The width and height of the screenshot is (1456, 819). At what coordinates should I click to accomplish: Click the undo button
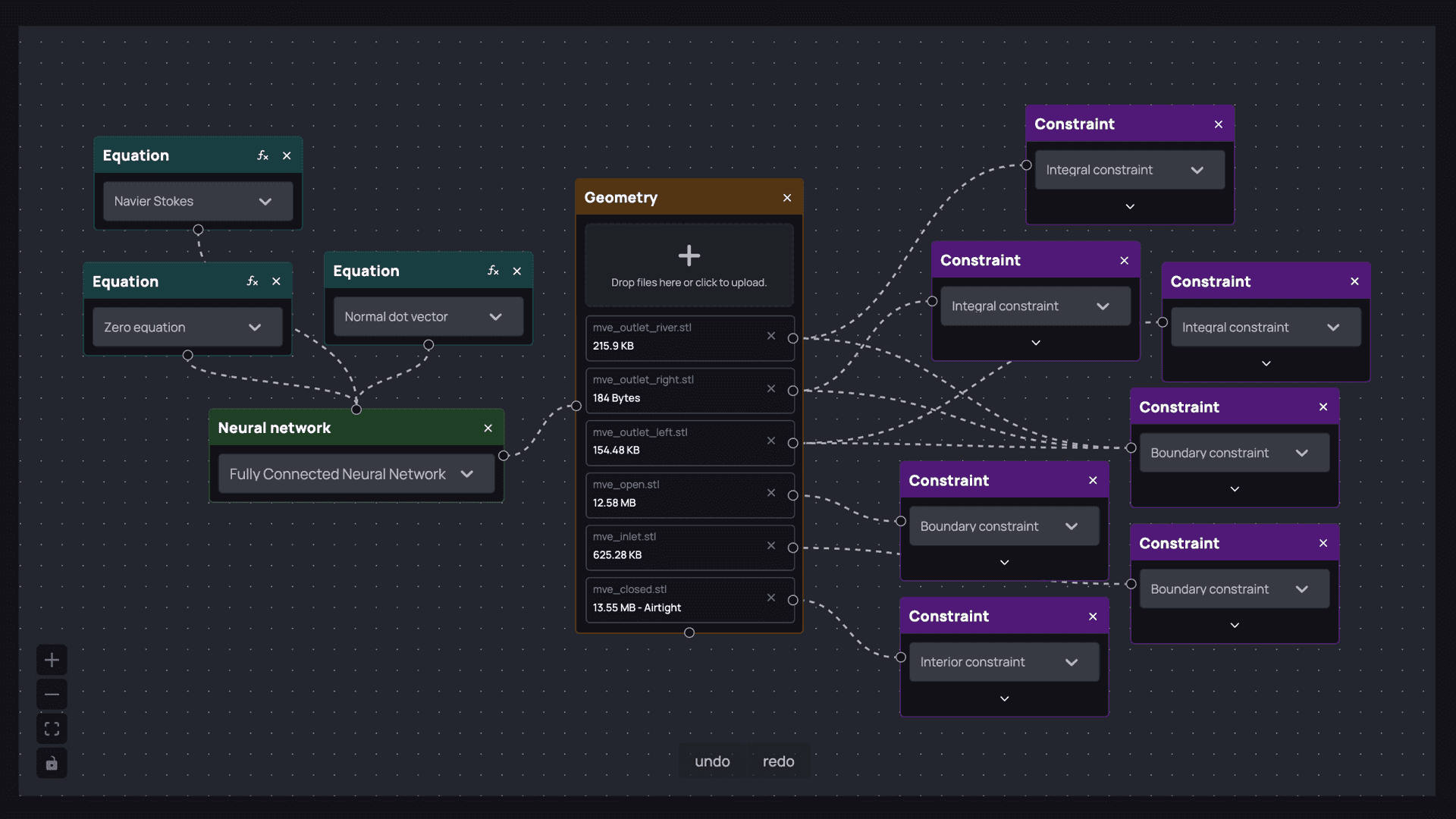coord(712,761)
